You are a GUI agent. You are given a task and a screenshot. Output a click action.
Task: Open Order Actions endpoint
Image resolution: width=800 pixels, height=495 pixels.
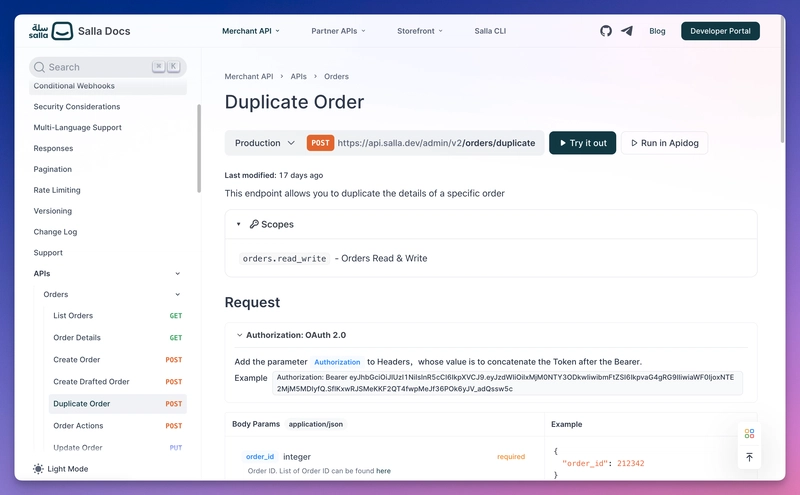[117, 426]
